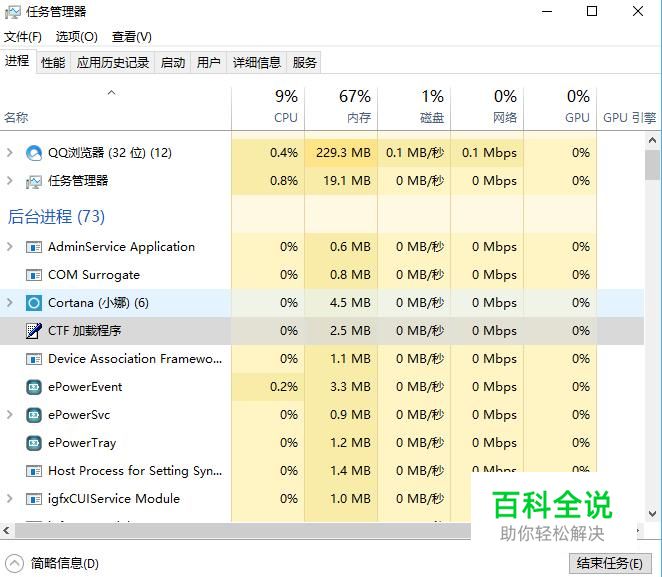
Task: Click 简略信息(D) to show fewer details
Action: pyautogui.click(x=64, y=563)
